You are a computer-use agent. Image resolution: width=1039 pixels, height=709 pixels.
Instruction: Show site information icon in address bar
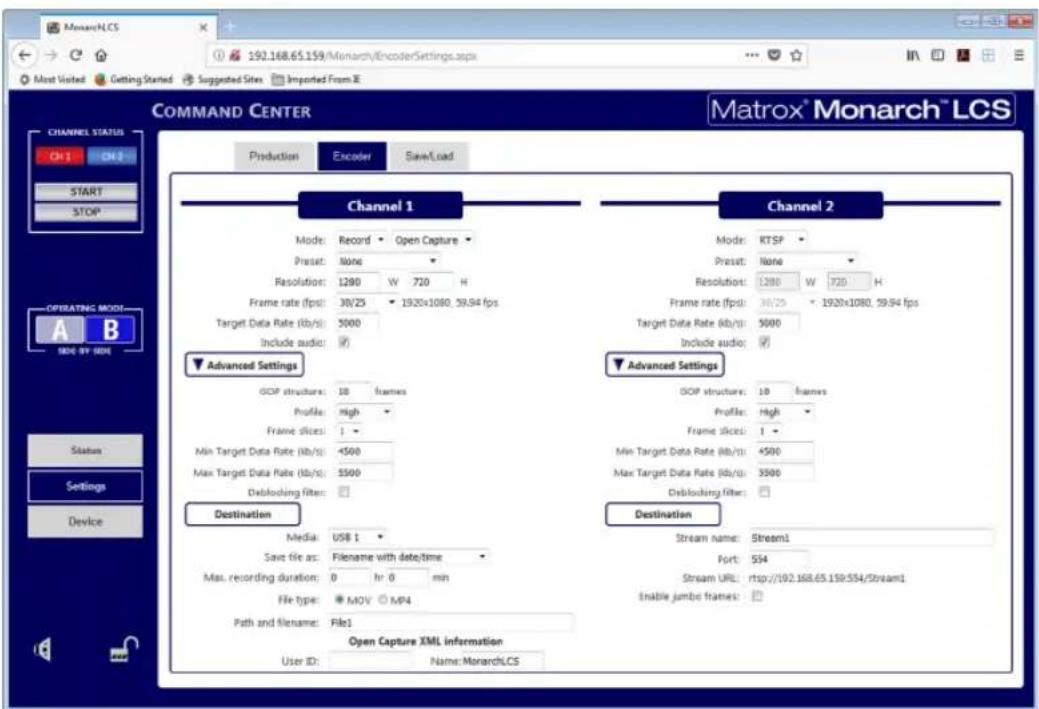pos(219,56)
